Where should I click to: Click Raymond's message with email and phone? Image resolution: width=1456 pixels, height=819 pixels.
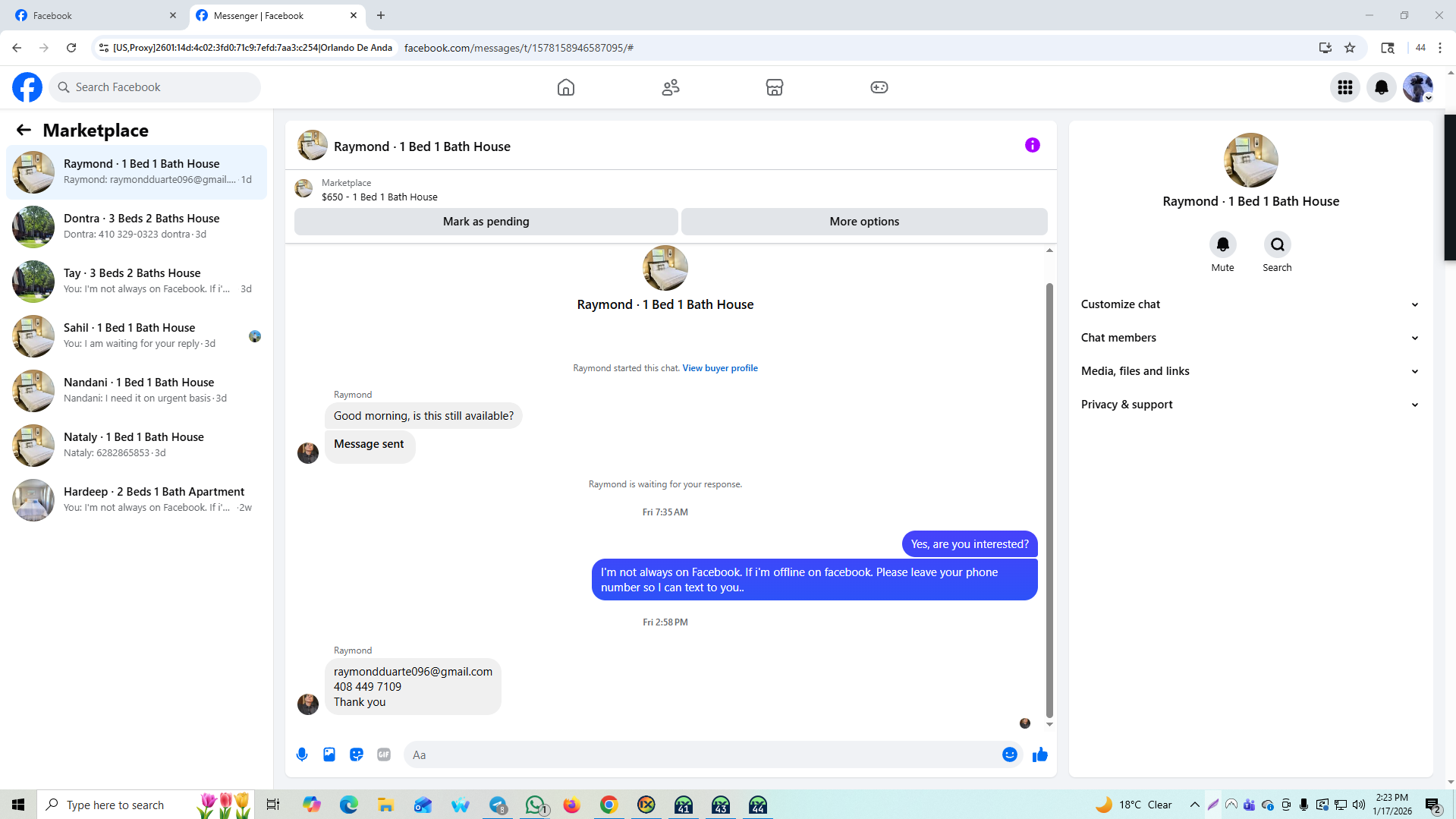click(413, 687)
